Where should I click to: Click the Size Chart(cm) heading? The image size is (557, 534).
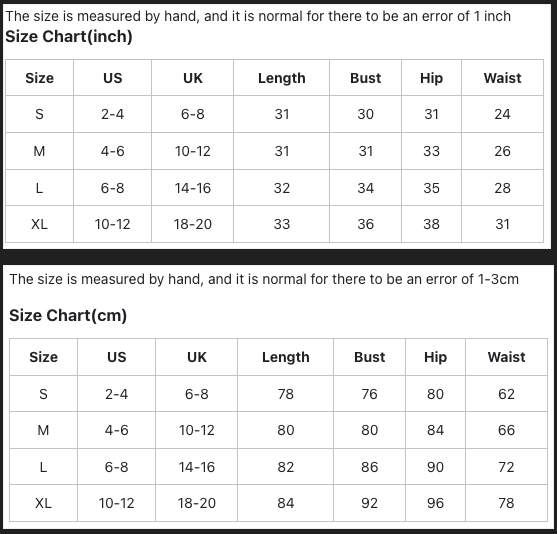[68, 315]
